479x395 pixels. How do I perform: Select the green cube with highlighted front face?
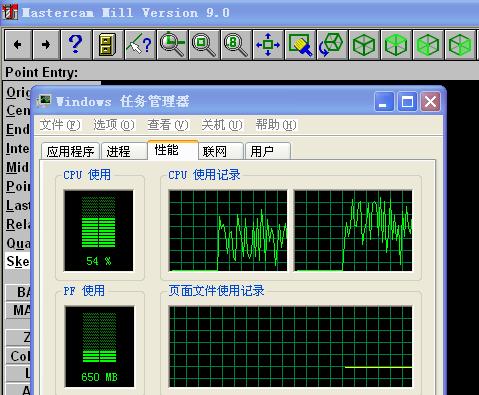coord(428,45)
